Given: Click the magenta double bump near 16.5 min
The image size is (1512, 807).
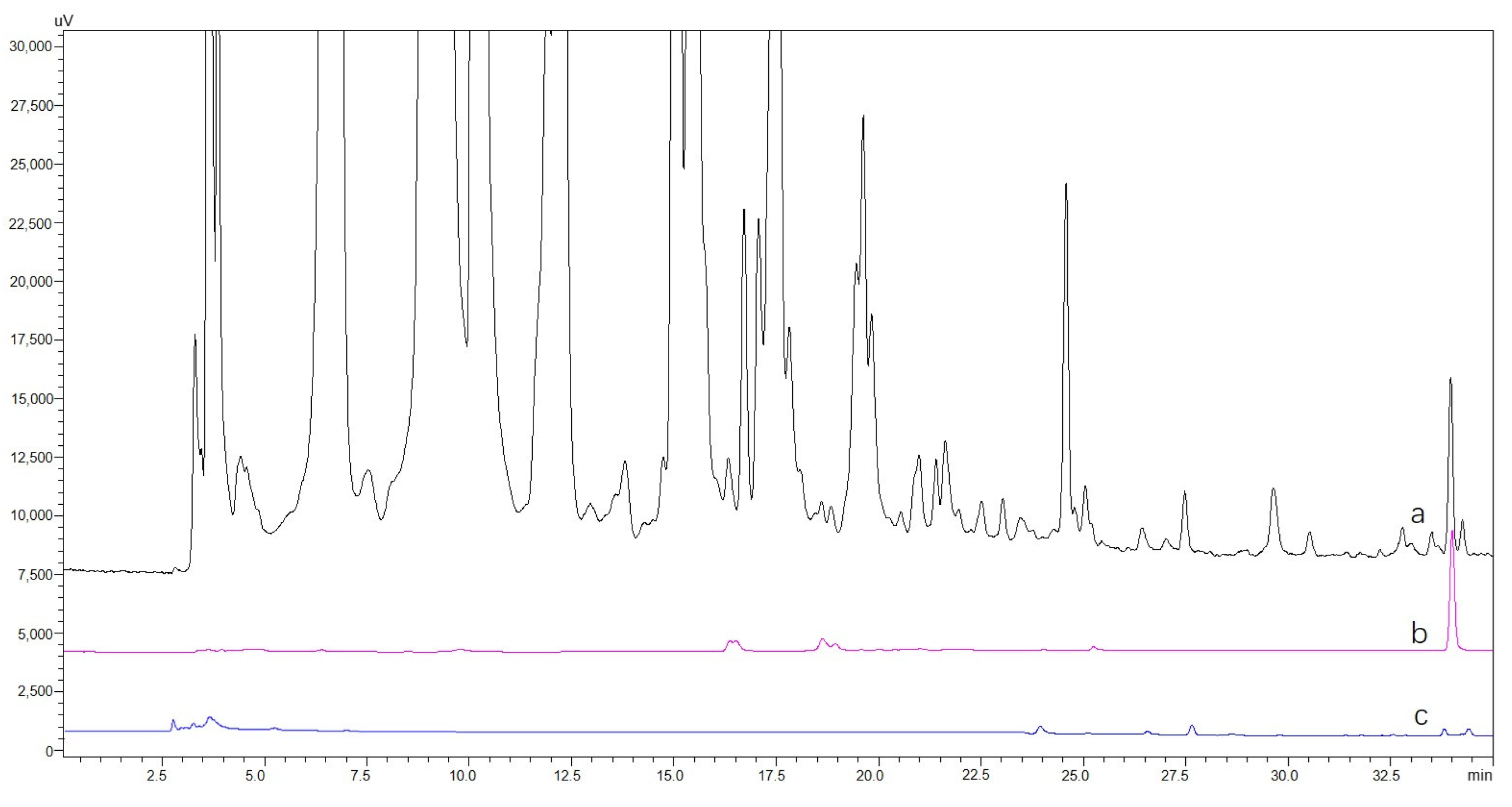Looking at the screenshot, I should point(733,642).
